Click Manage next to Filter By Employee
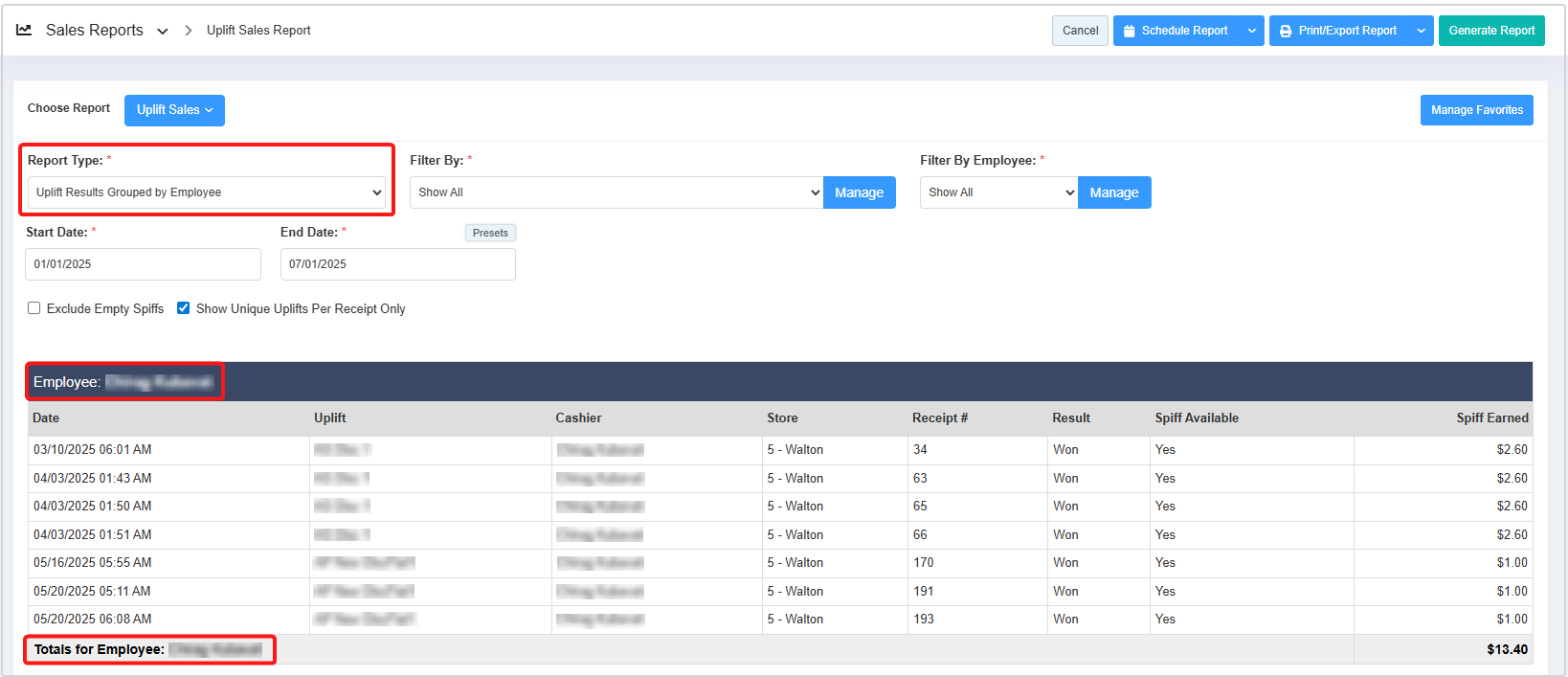Image resolution: width=1568 pixels, height=677 pixels. pyautogui.click(x=1113, y=192)
